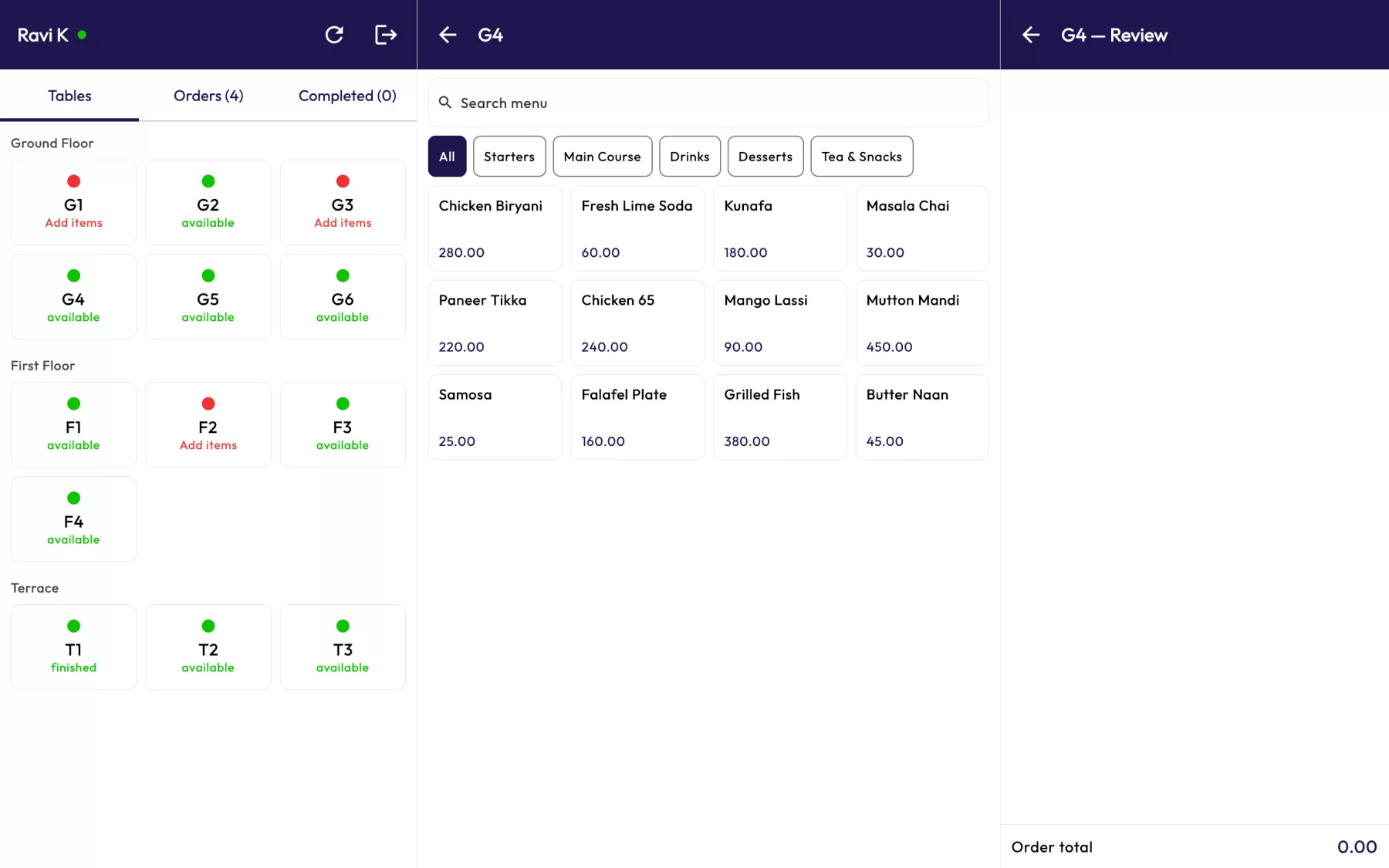Add Fresh Lime Soda to order
The width and height of the screenshot is (1389, 868).
point(637,228)
